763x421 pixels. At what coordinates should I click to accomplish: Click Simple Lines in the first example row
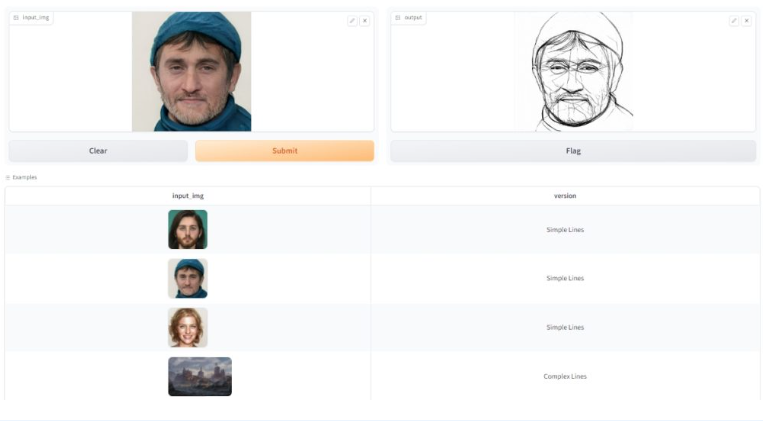pos(564,229)
